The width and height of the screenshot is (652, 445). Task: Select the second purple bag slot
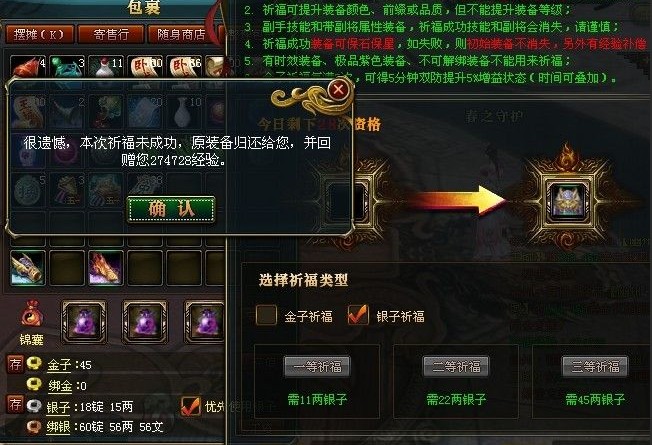tap(145, 322)
